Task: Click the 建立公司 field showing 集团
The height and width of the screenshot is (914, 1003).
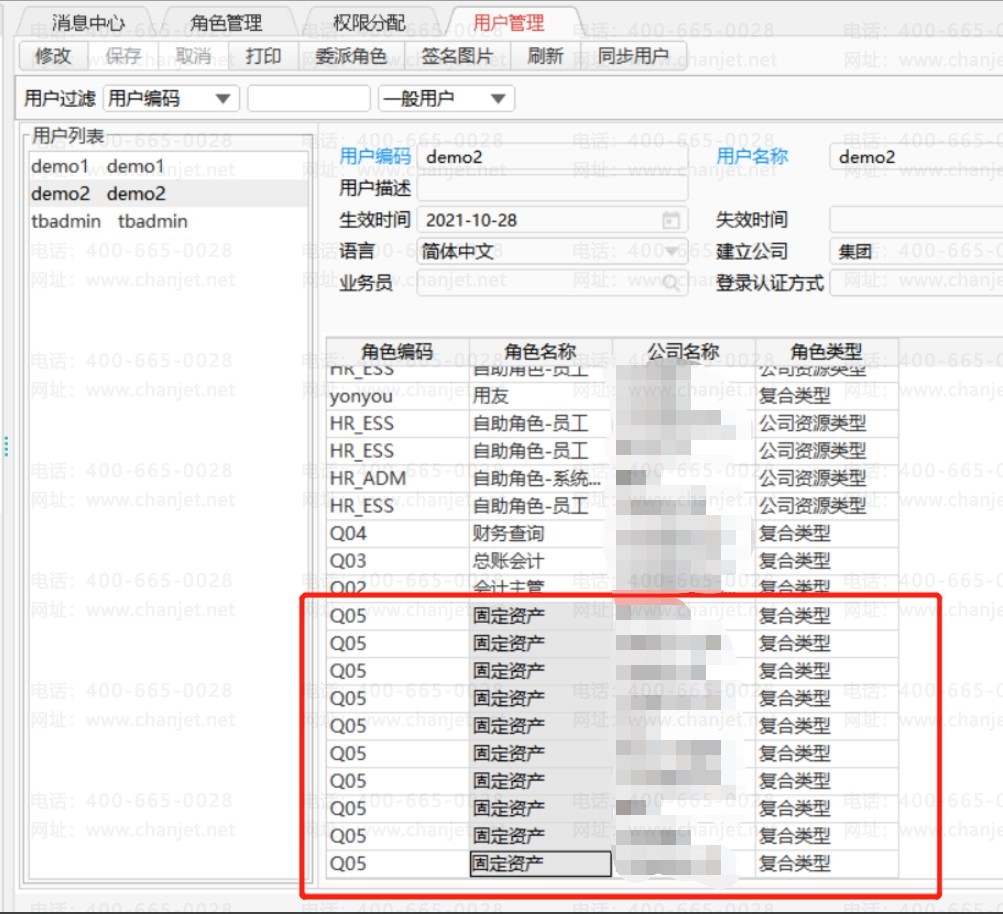Action: [x=916, y=251]
